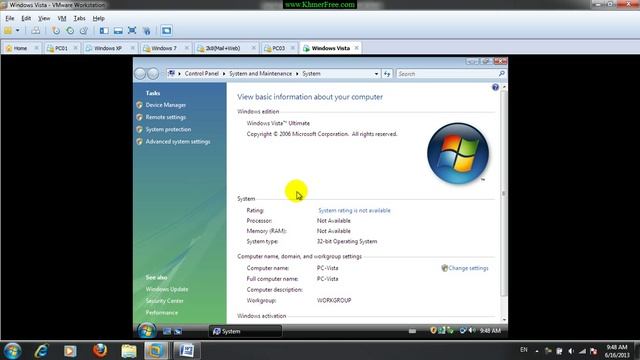
Task: Open the Edit menu in VMware
Action: (26, 18)
